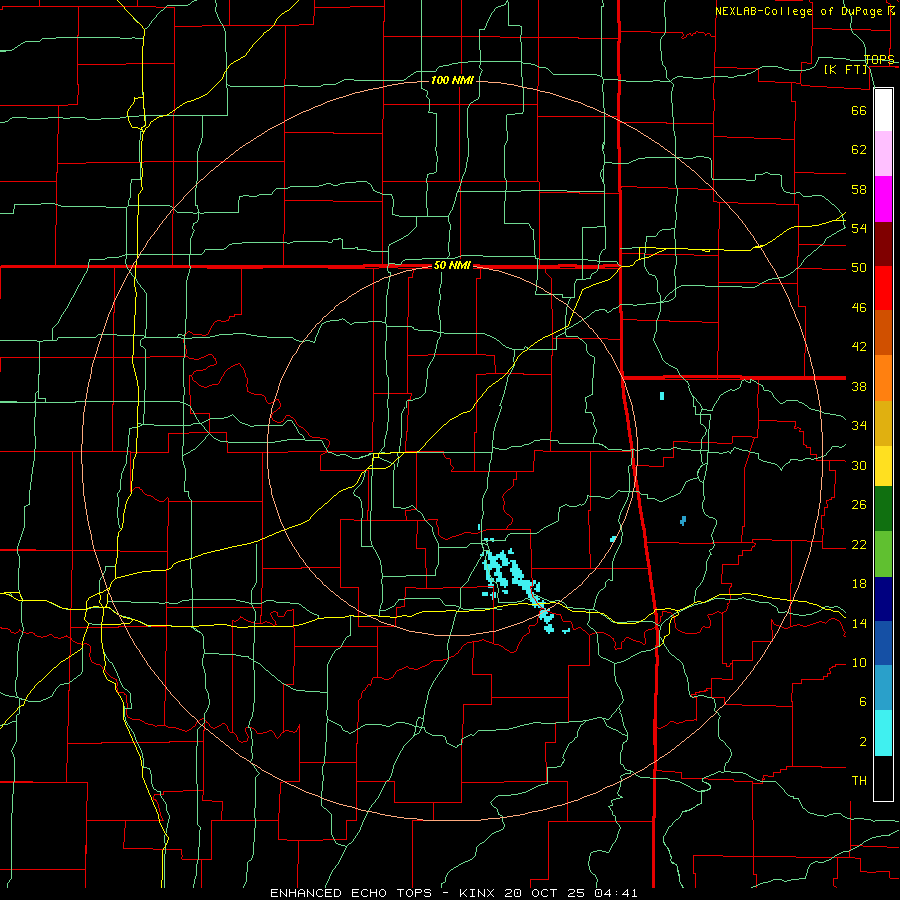Click the isolated cyan echo pixel below the thick horizontal red line

662,395
